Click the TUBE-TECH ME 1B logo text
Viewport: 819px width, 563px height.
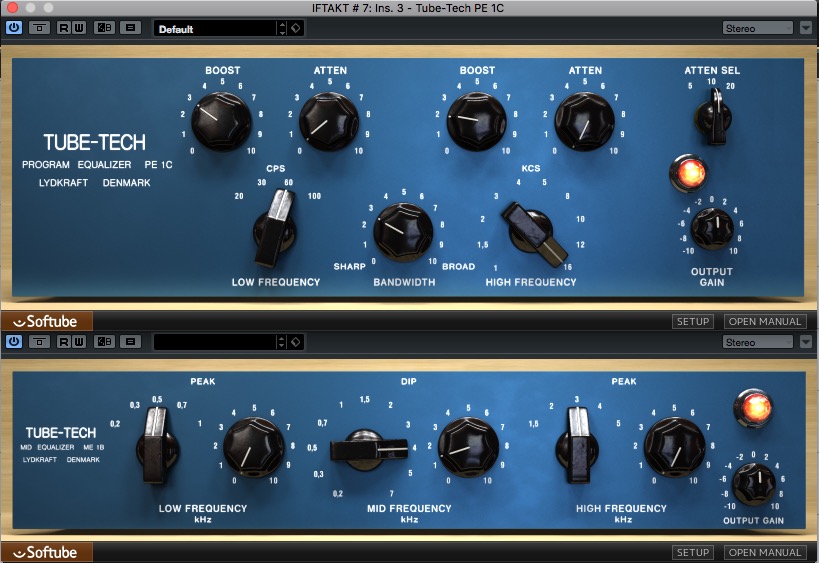click(61, 432)
